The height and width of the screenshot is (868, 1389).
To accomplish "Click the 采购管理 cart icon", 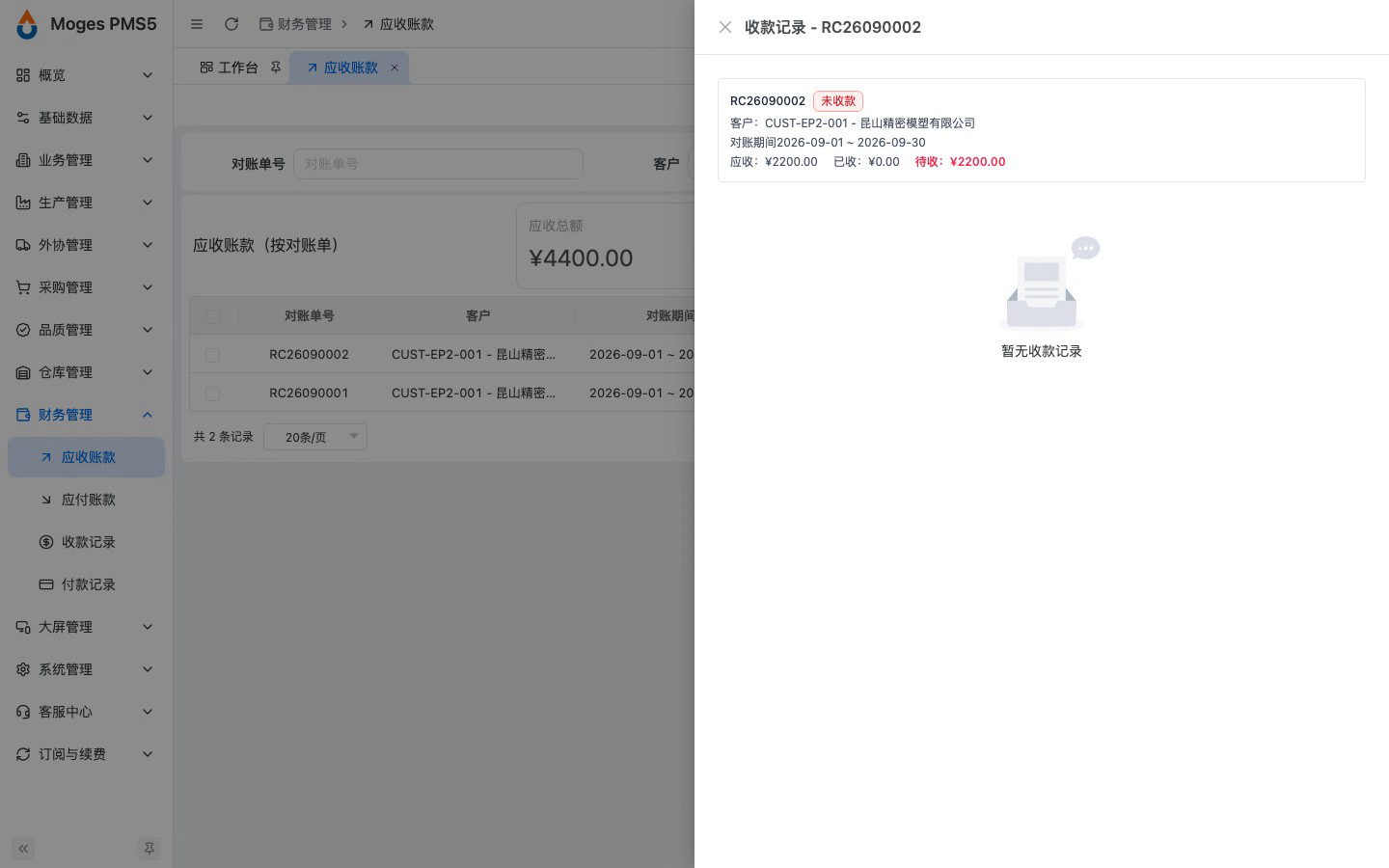I will (x=23, y=287).
